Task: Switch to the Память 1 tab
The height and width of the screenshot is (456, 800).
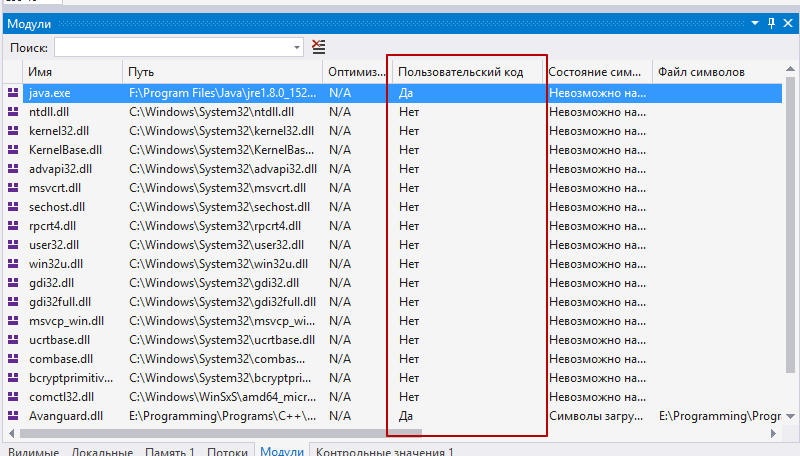Action: [x=169, y=452]
